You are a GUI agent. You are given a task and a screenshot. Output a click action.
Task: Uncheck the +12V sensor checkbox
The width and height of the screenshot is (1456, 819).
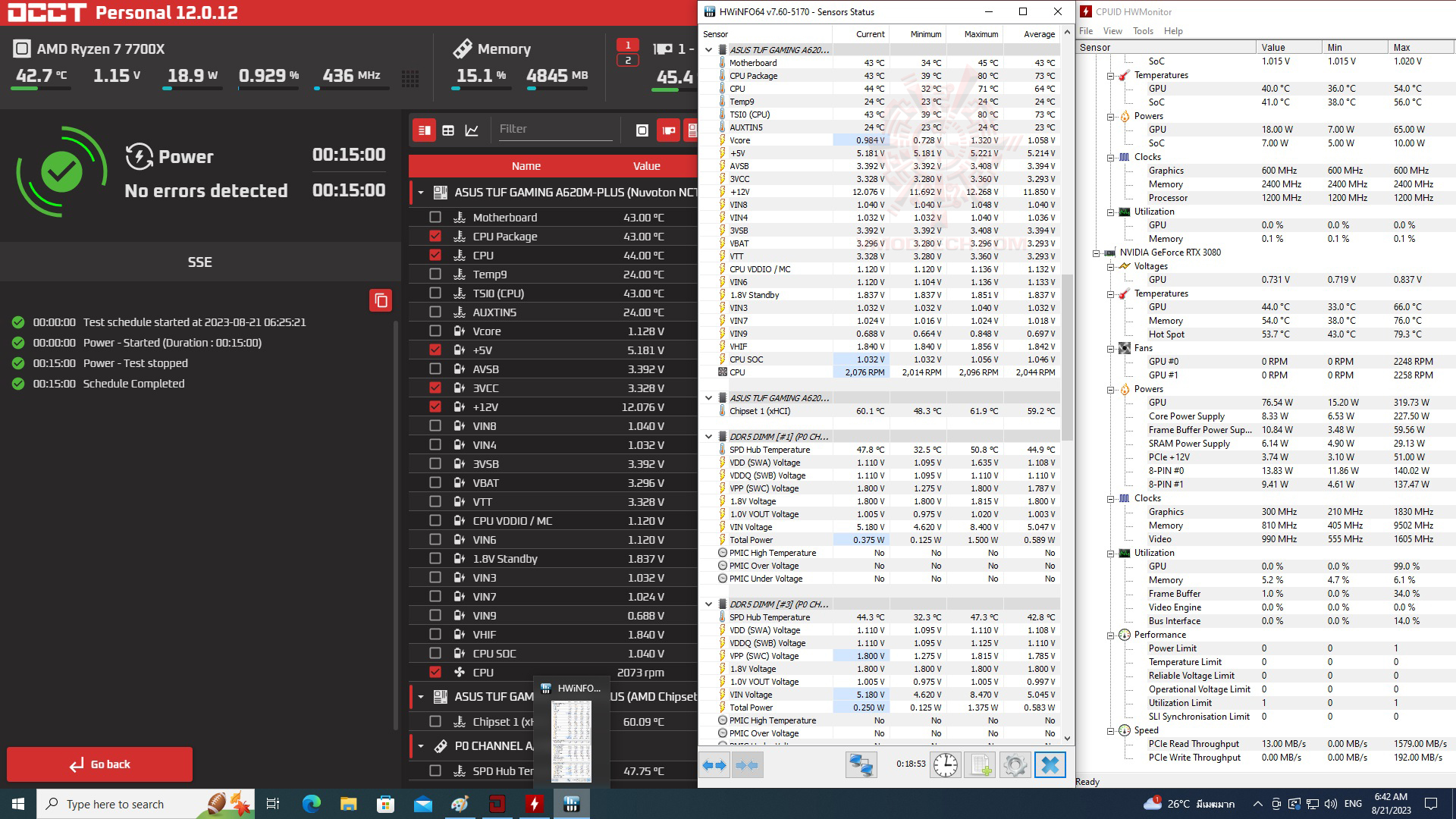tap(435, 406)
